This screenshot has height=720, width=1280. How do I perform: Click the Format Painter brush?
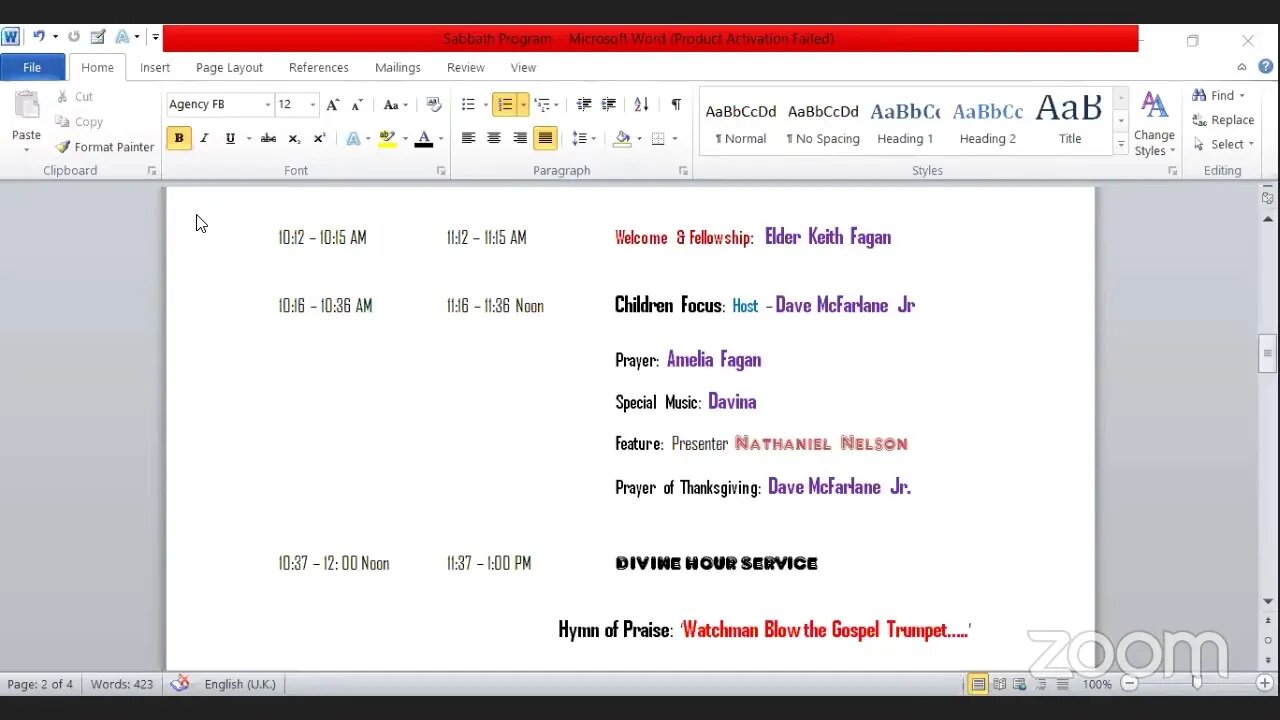click(x=105, y=147)
